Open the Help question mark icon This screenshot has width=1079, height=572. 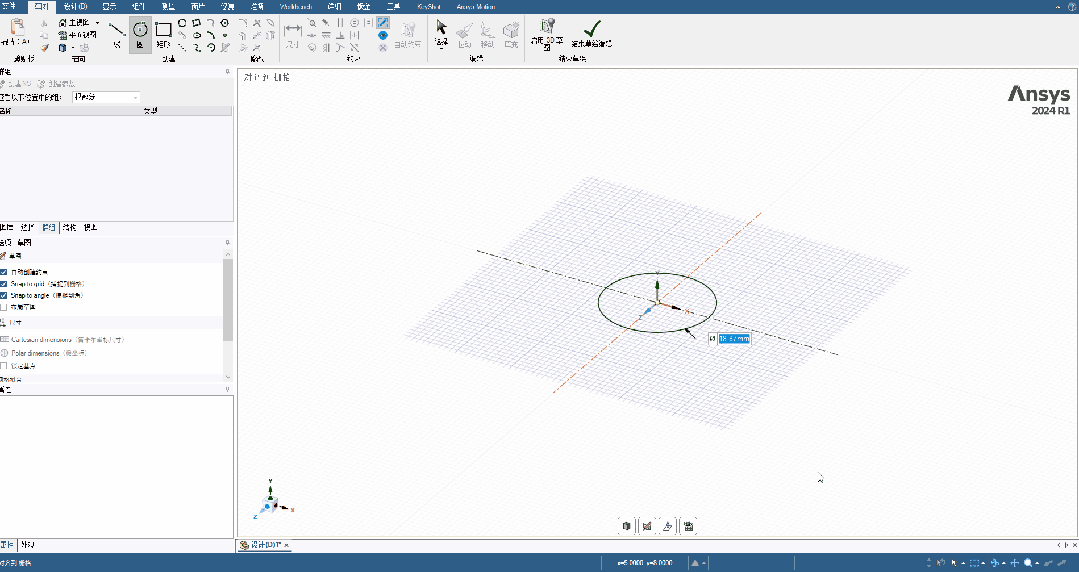coord(1071,7)
